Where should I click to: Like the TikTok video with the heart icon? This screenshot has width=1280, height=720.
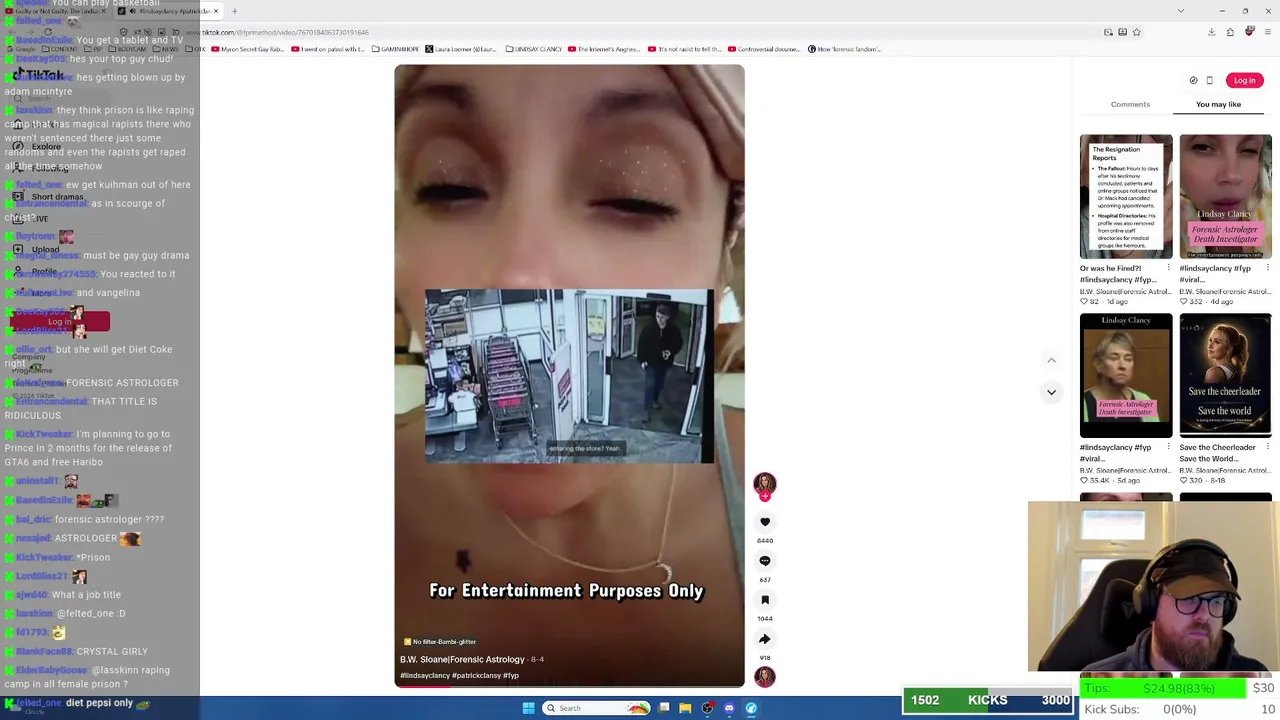click(765, 522)
